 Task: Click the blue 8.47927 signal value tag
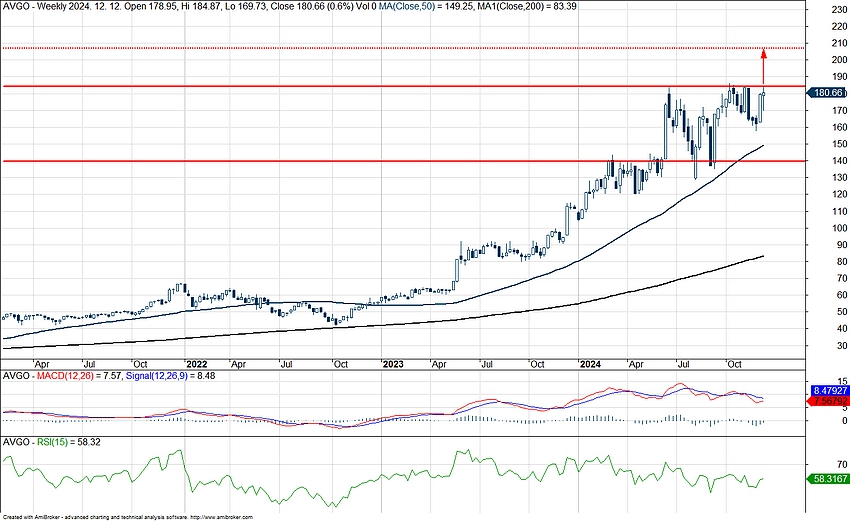pyautogui.click(x=829, y=390)
